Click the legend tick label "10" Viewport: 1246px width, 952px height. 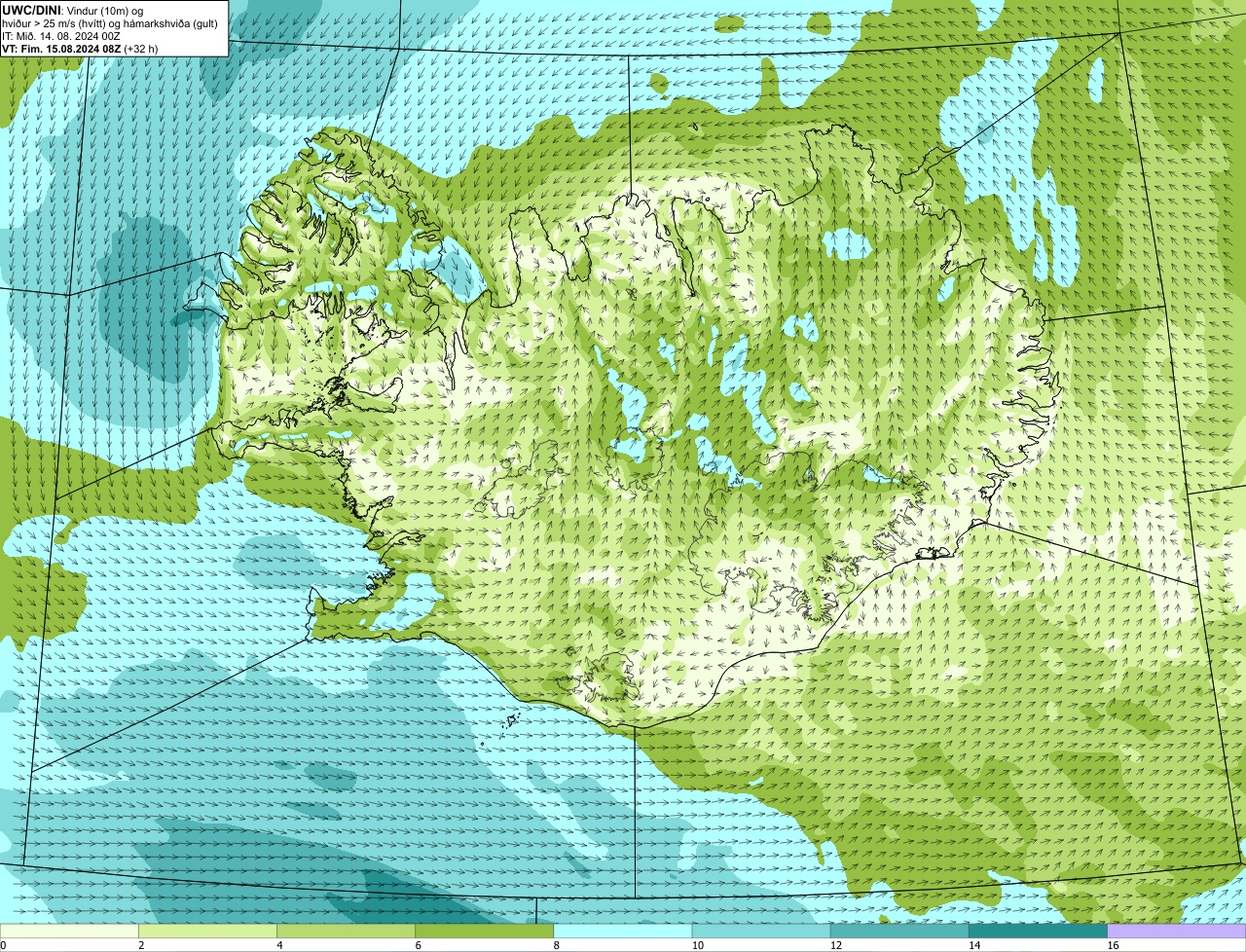pos(697,945)
